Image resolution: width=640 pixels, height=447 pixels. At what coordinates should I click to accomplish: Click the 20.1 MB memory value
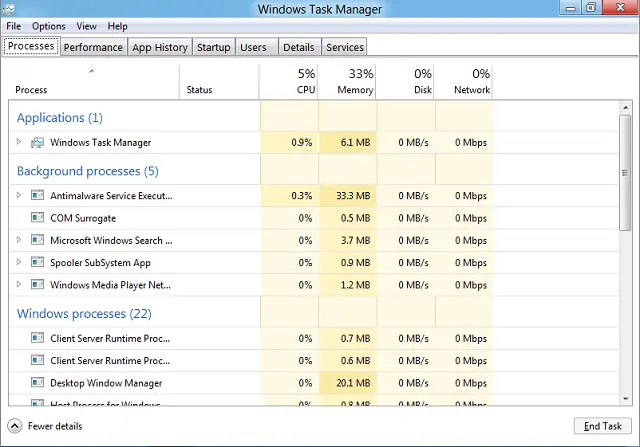click(353, 383)
